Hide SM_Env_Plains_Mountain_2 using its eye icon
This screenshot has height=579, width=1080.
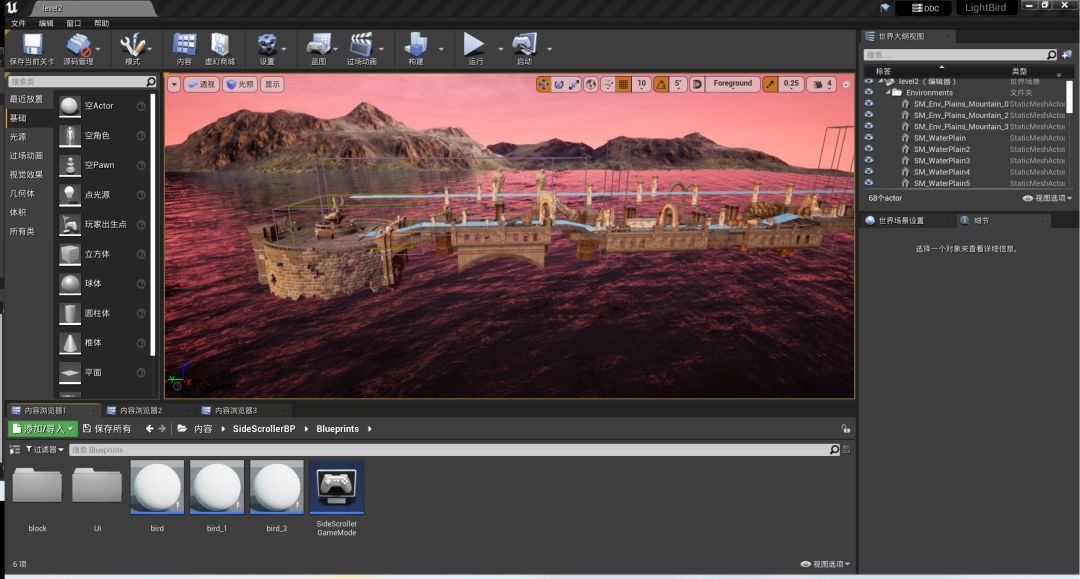pos(869,115)
